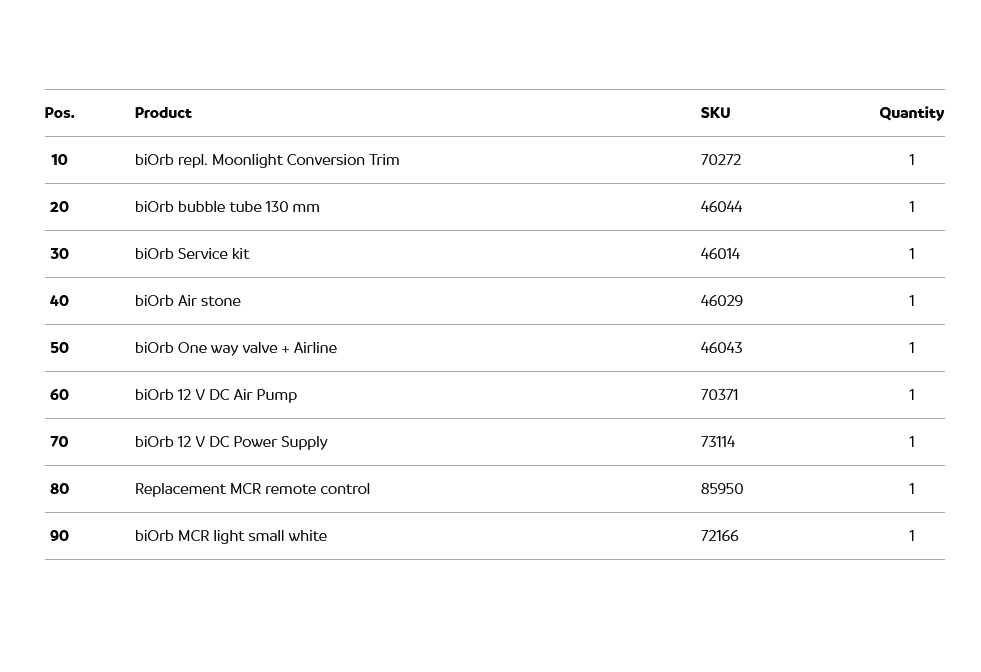Click position number 40
The image size is (981, 672).
click(59, 301)
